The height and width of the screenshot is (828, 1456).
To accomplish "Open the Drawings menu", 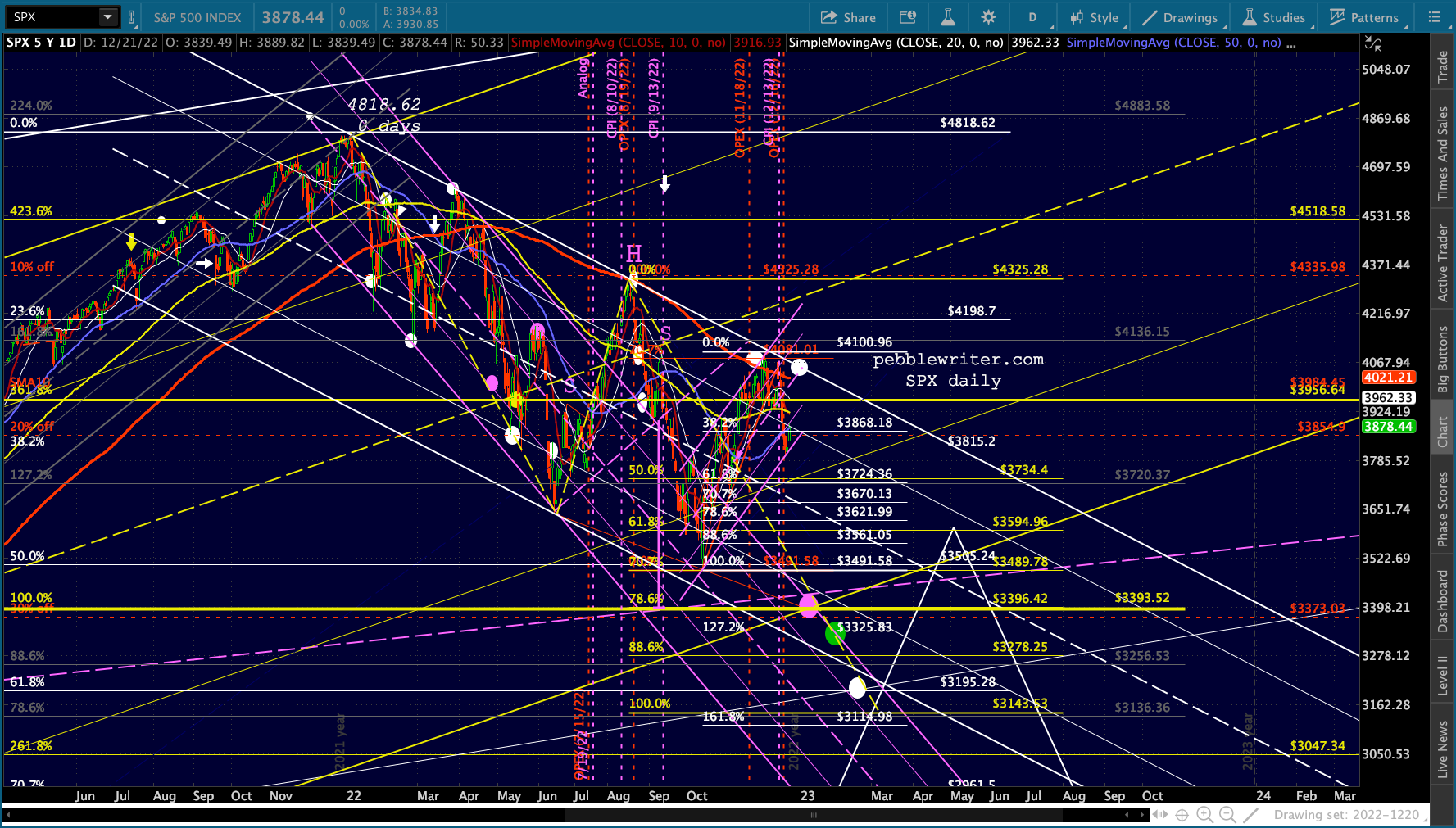I will click(x=1180, y=17).
